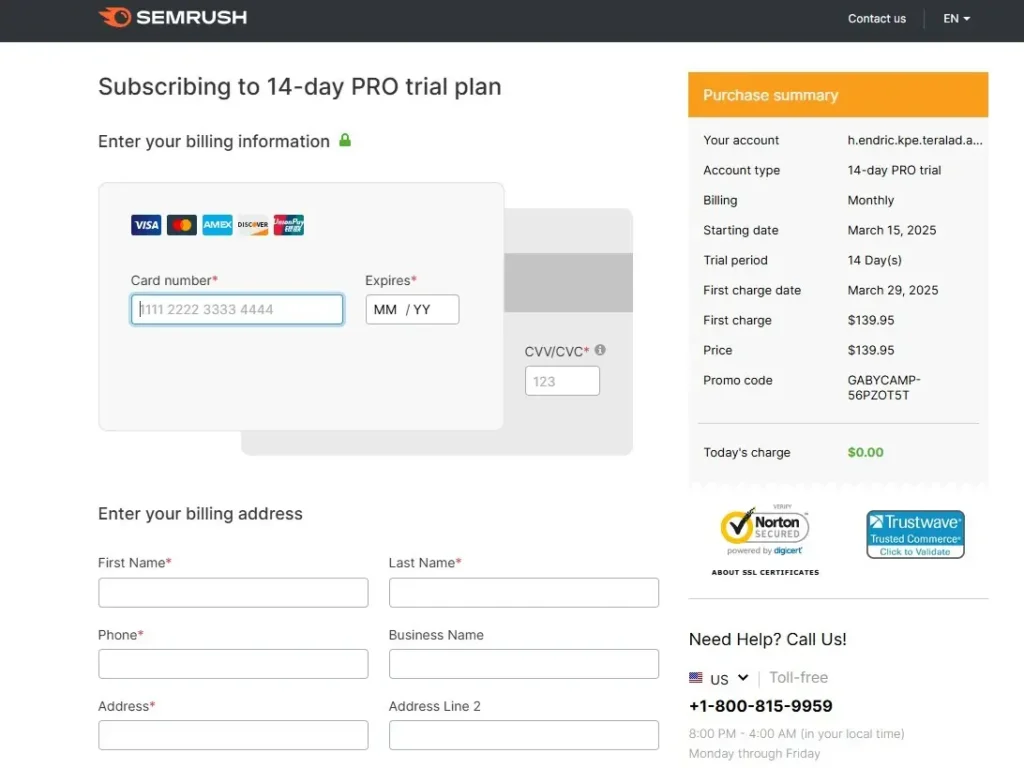Focus the Address Line 2 field
Viewport: 1024px width, 768px height.
524,735
